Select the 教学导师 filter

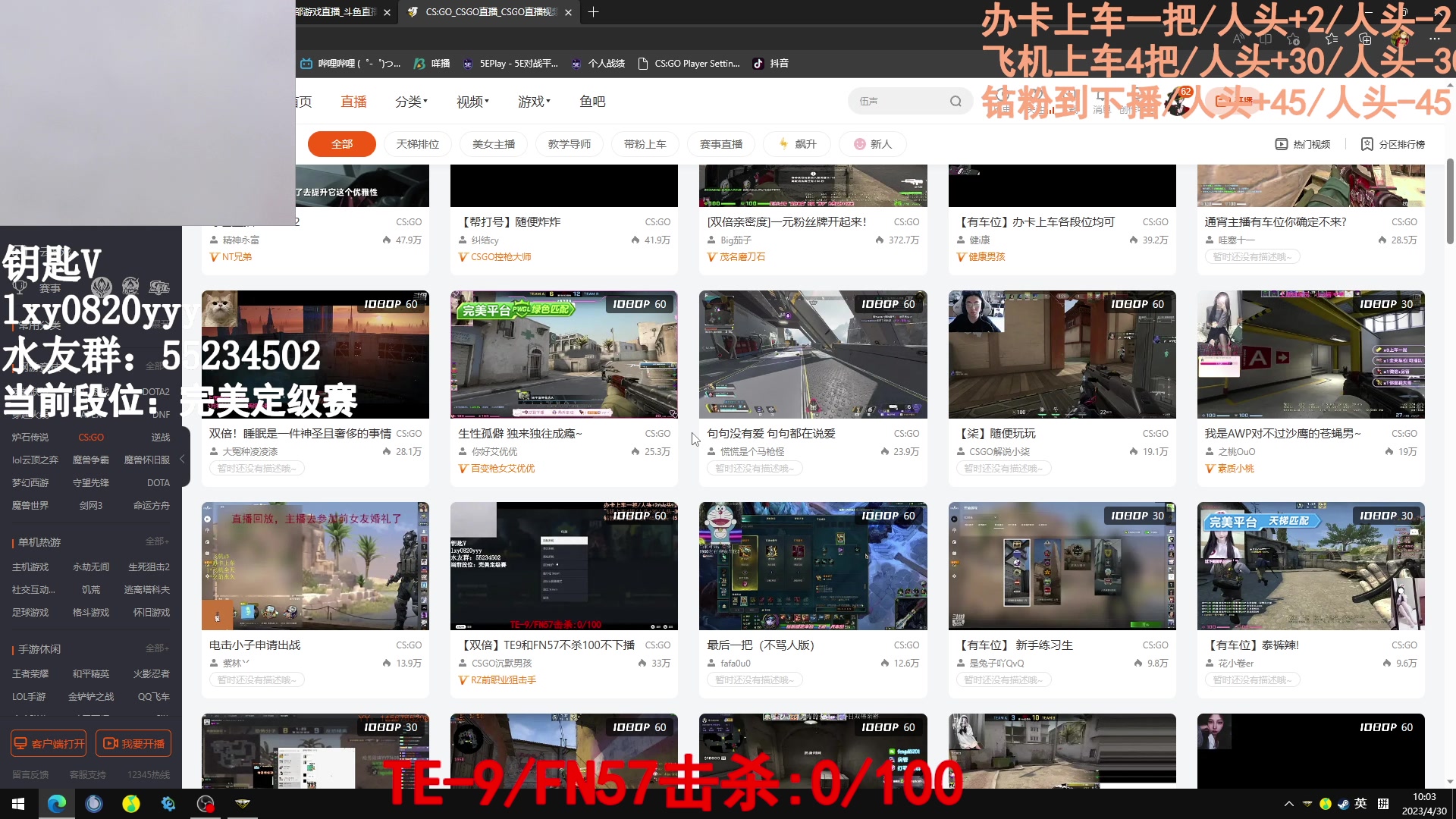click(x=570, y=144)
